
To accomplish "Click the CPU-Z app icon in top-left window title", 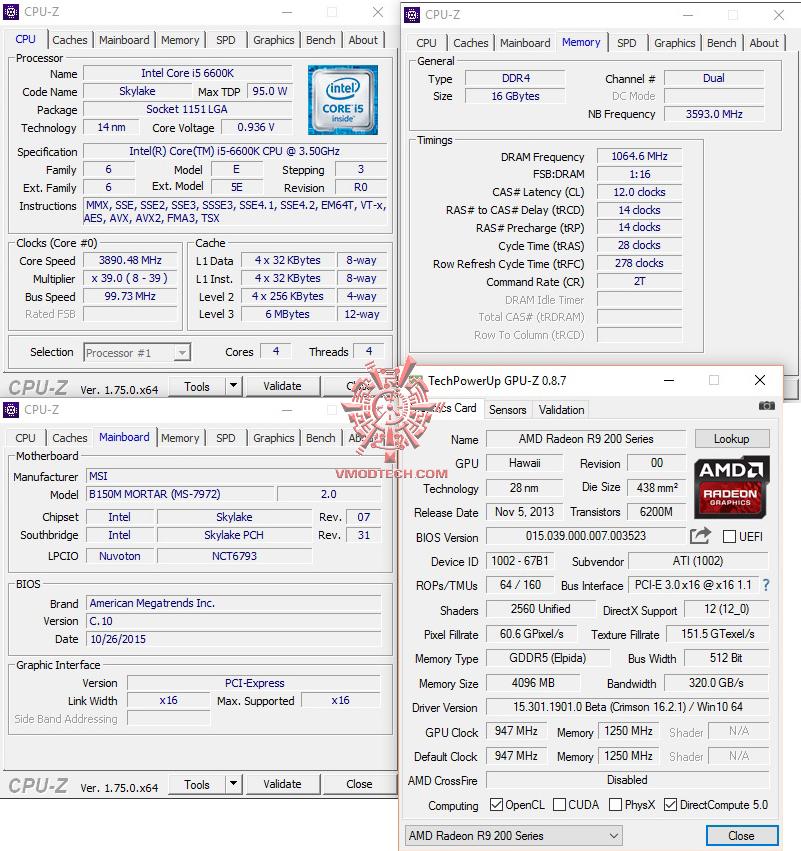I will tap(11, 11).
